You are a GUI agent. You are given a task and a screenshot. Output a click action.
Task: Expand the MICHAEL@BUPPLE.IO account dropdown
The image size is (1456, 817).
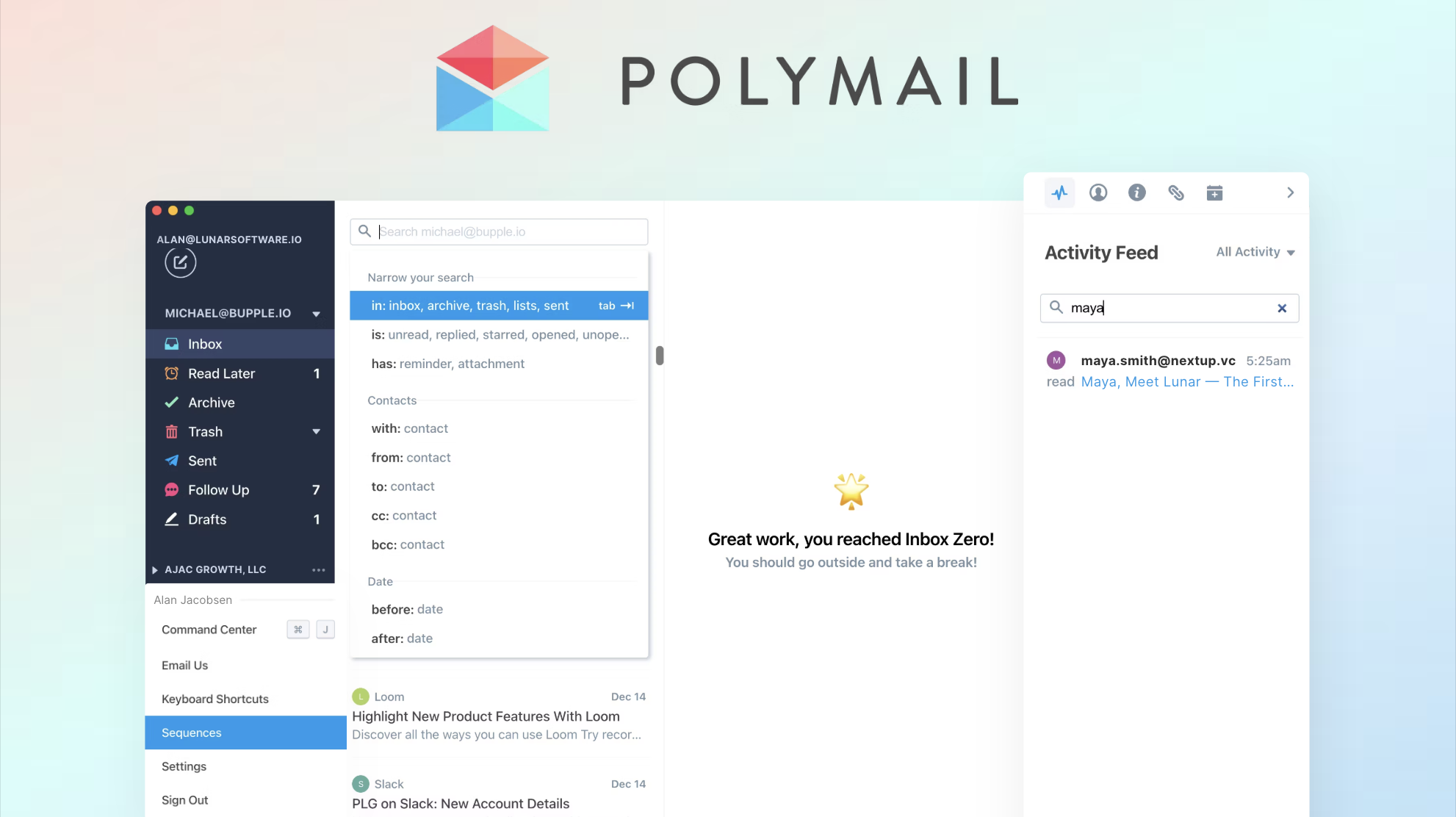tap(316, 314)
